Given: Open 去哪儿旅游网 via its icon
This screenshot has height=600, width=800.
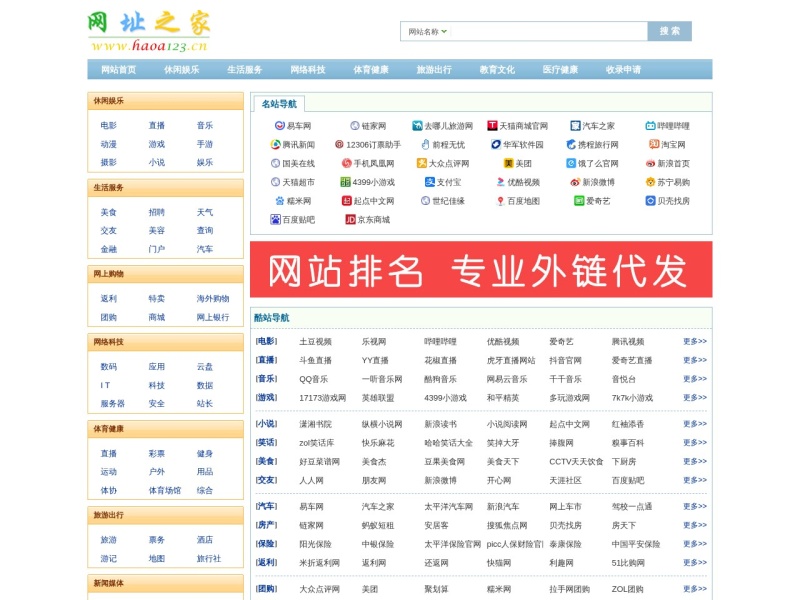Looking at the screenshot, I should coord(417,126).
